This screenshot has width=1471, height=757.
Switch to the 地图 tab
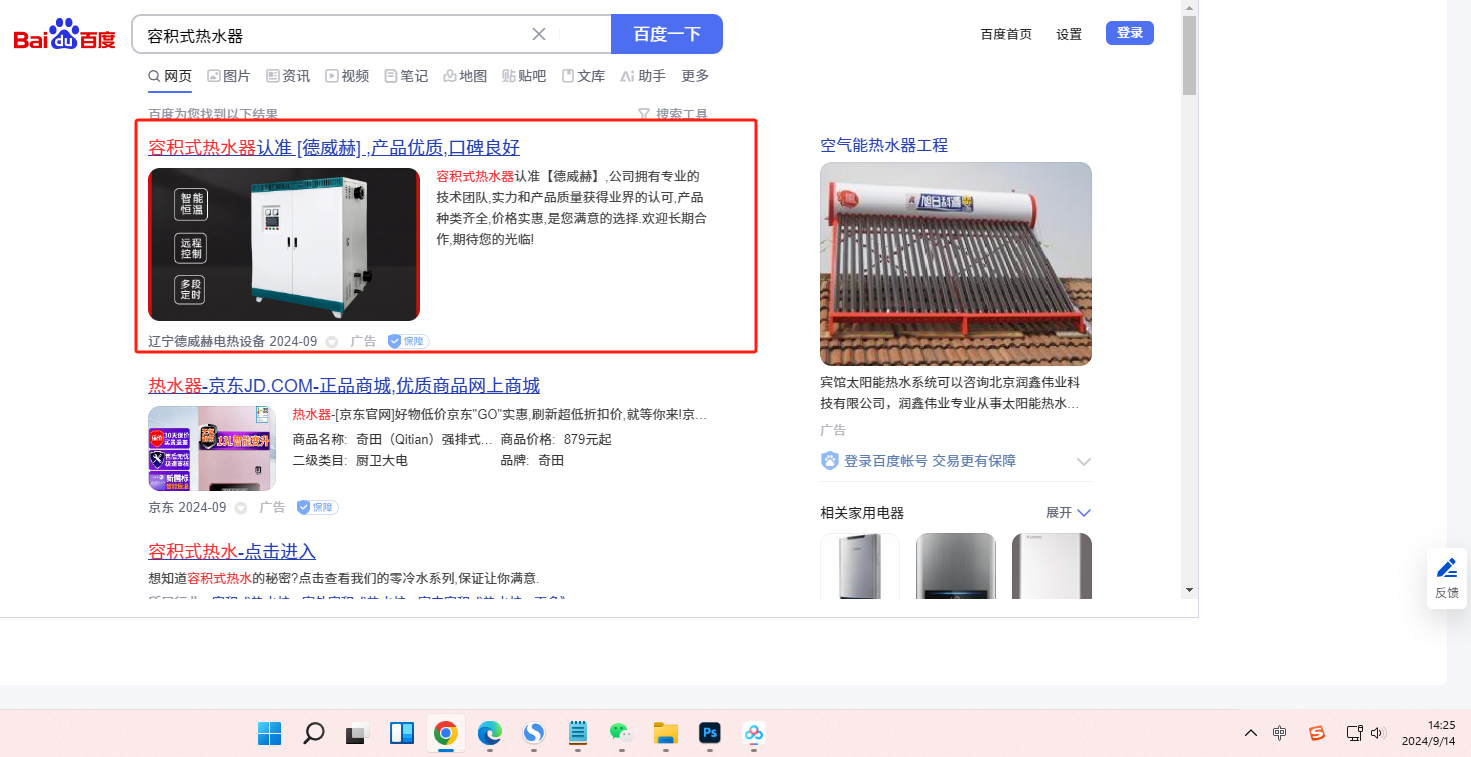tap(465, 76)
